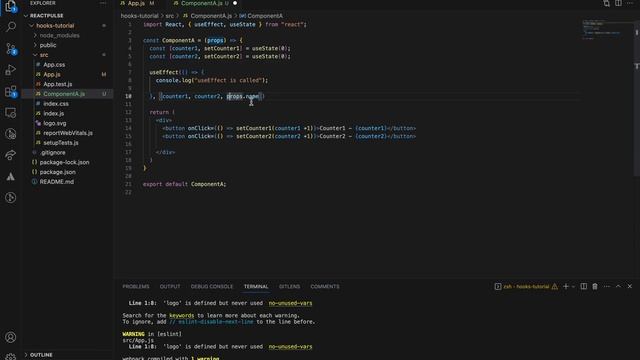The image size is (640, 360).
Task: Close the terminal panel with X icon
Action: 629,287
